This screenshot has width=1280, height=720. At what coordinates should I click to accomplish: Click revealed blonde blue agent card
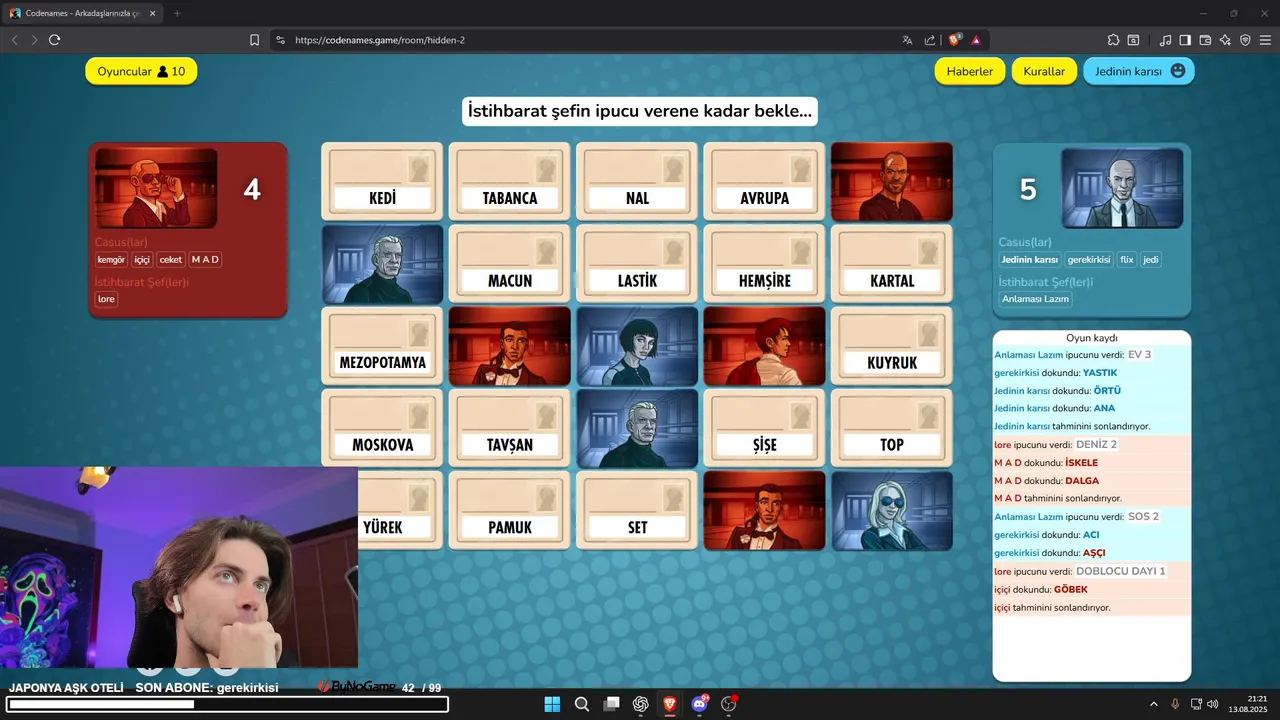(892, 511)
